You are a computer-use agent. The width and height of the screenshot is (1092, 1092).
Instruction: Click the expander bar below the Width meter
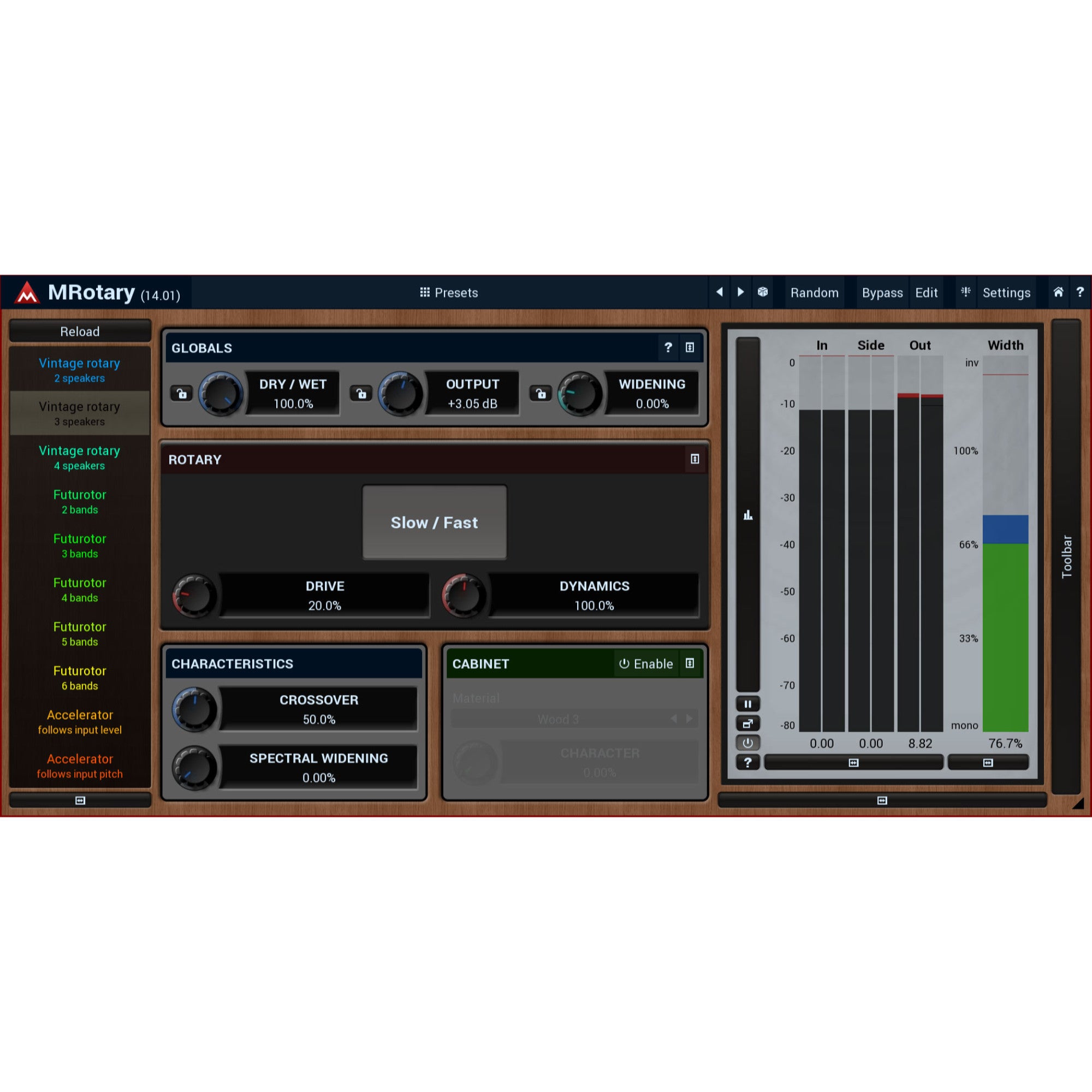[x=988, y=762]
